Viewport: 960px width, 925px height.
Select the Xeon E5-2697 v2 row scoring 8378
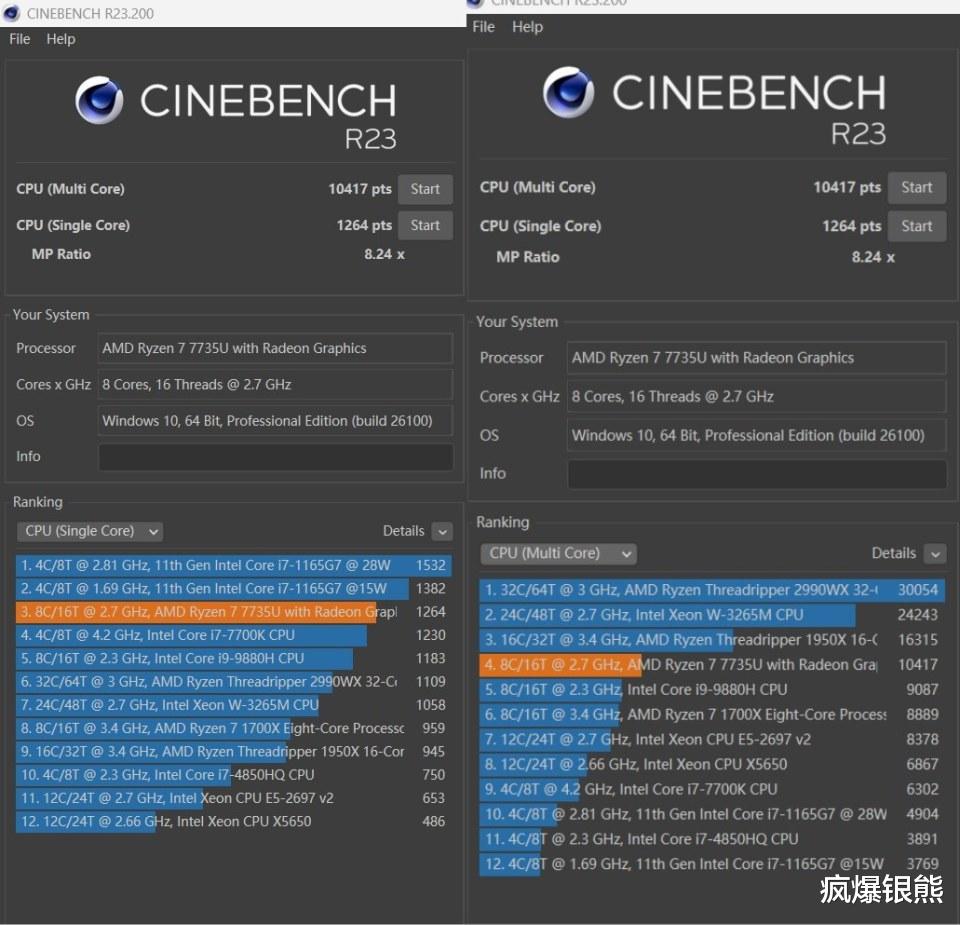tap(712, 740)
